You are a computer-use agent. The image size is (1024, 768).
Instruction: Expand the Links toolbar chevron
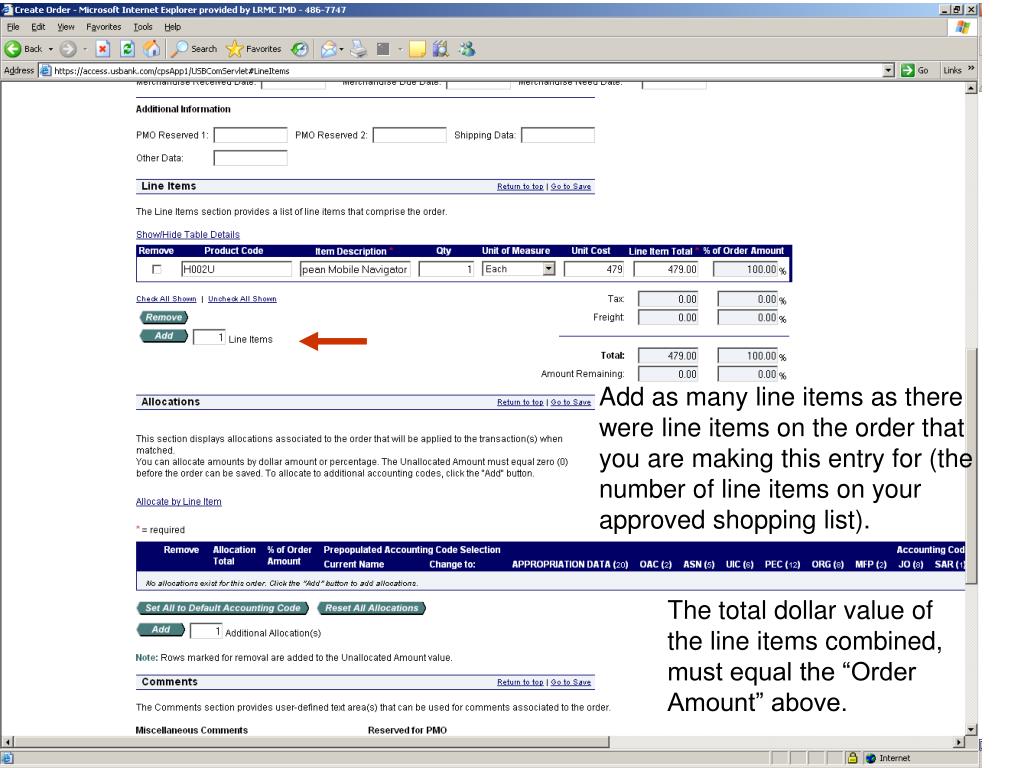click(971, 69)
